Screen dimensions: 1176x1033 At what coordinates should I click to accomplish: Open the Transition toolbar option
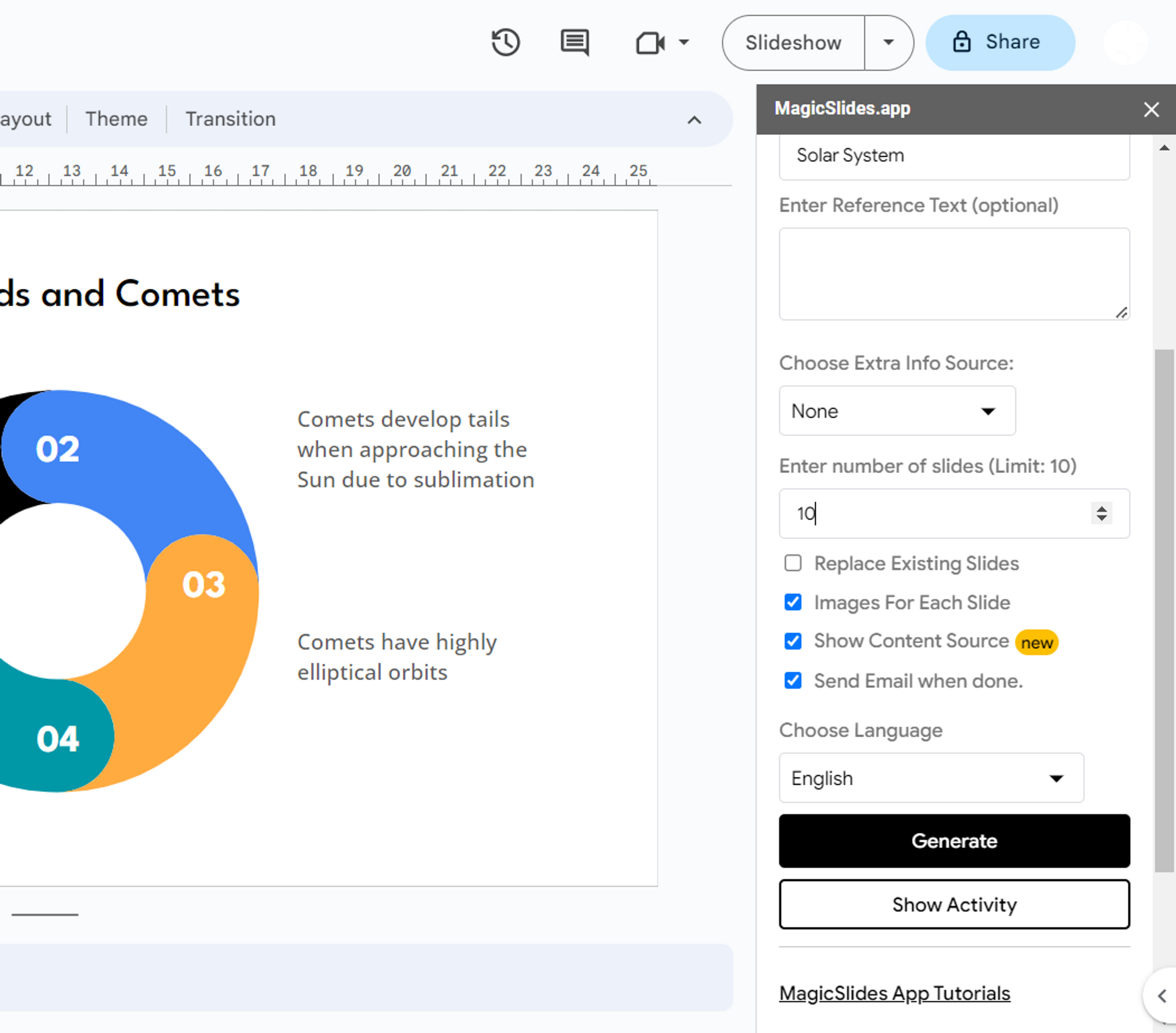pos(230,119)
